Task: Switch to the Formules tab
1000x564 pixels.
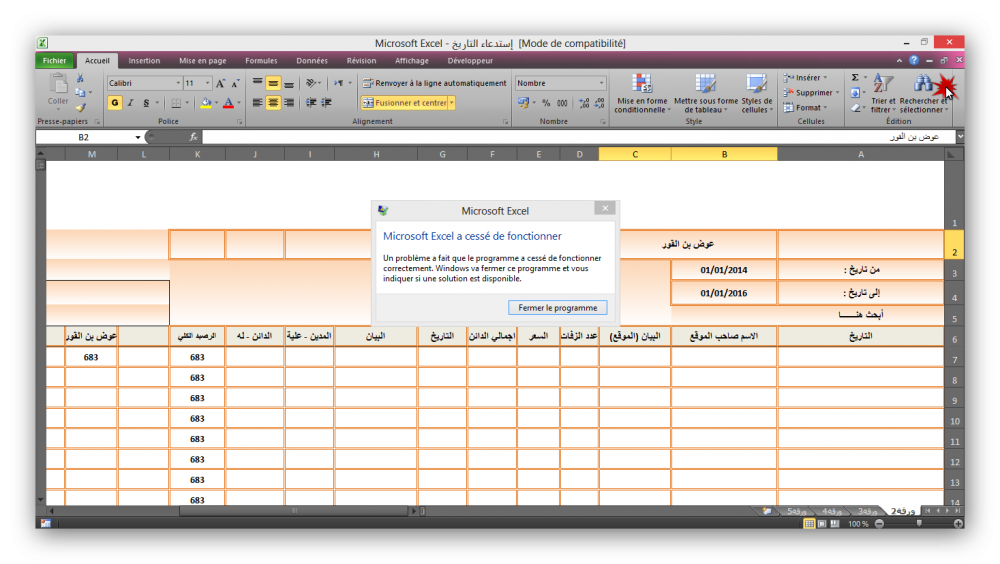Action: click(261, 61)
